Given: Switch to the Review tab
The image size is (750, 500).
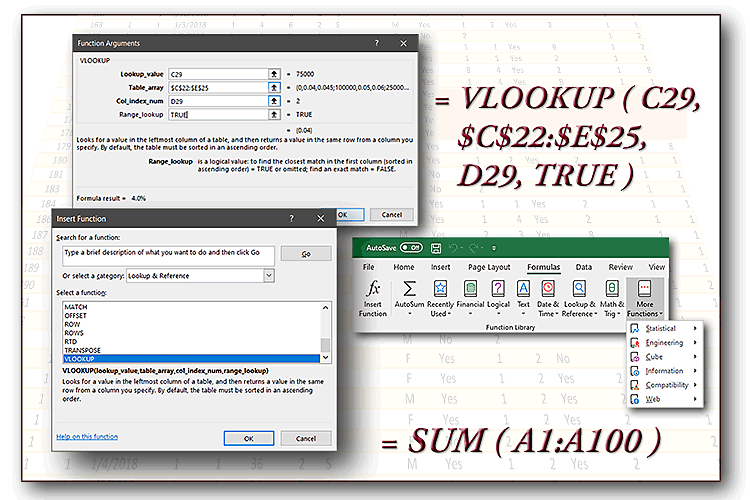Looking at the screenshot, I should coord(620,267).
